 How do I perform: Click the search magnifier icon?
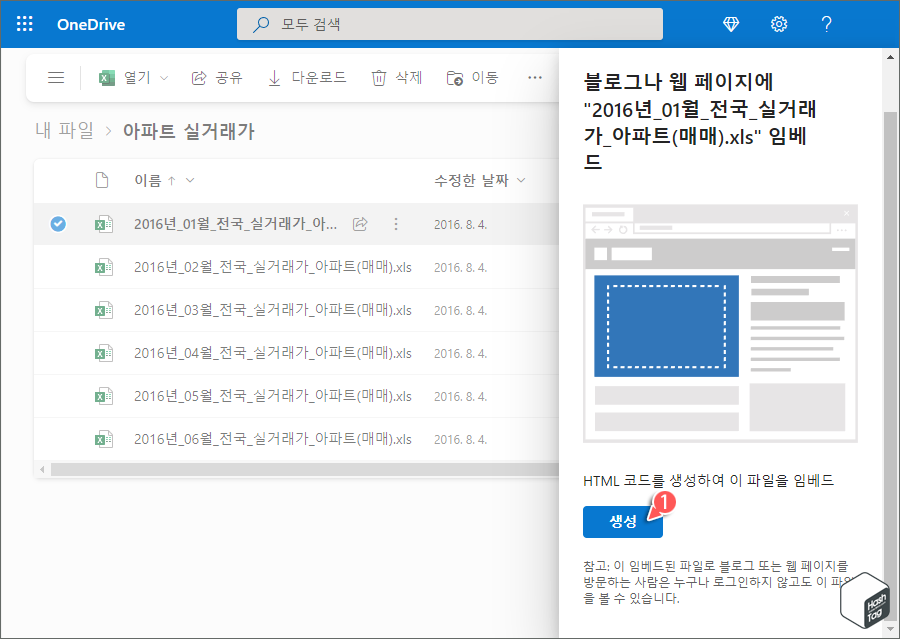(261, 24)
